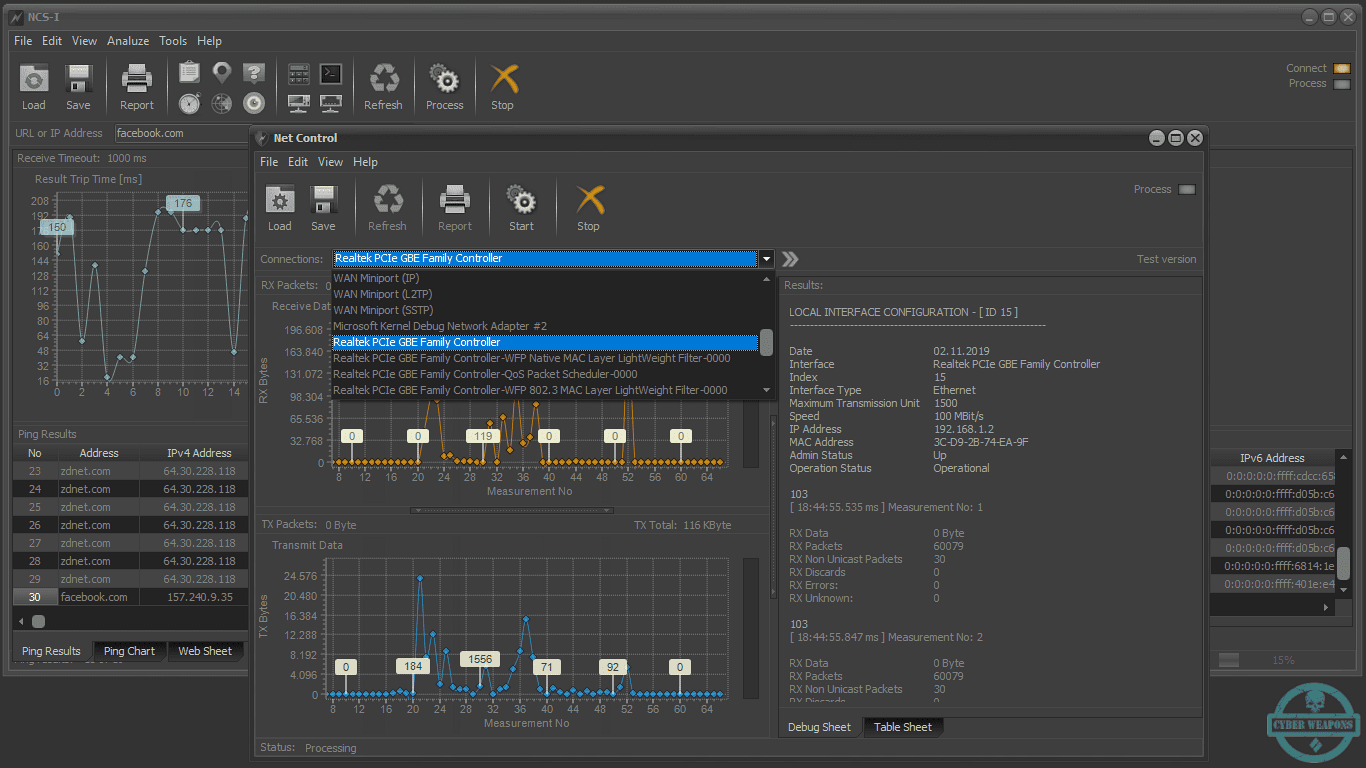Click the Load icon in NCS-I toolbar
Viewport: 1366px width, 768px height.
click(34, 79)
